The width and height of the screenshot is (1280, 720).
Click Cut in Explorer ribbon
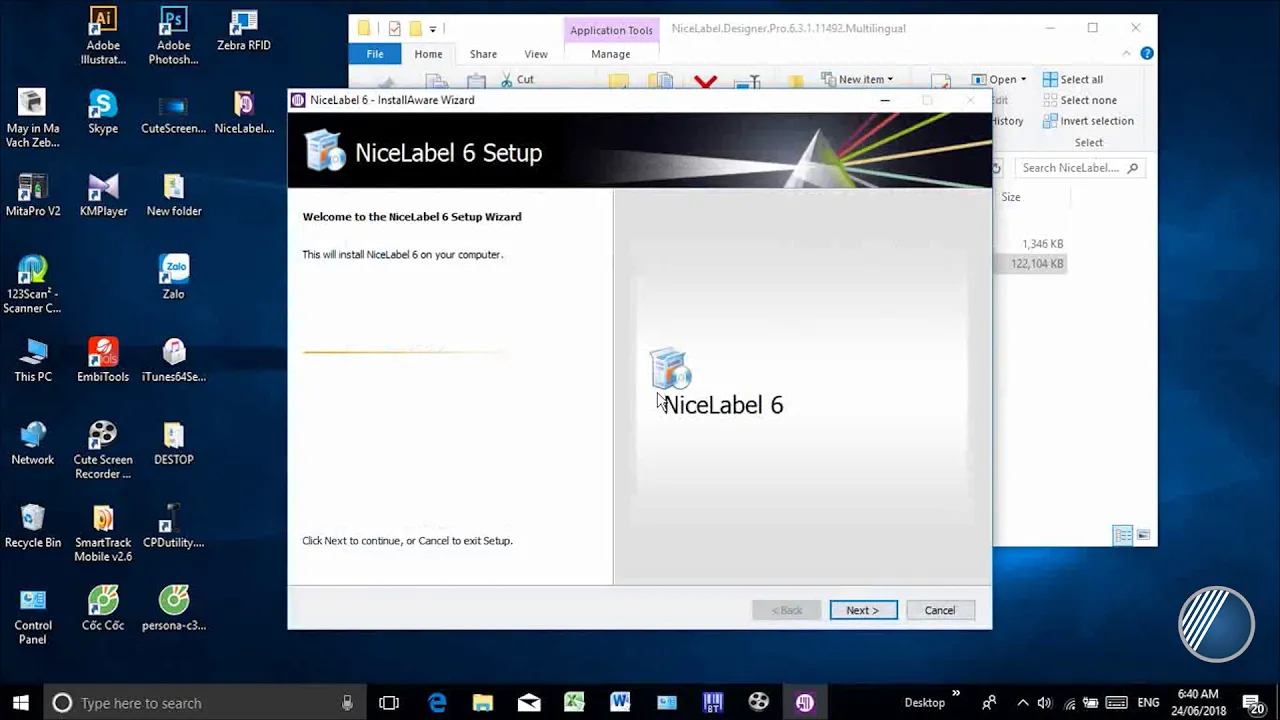tap(517, 79)
